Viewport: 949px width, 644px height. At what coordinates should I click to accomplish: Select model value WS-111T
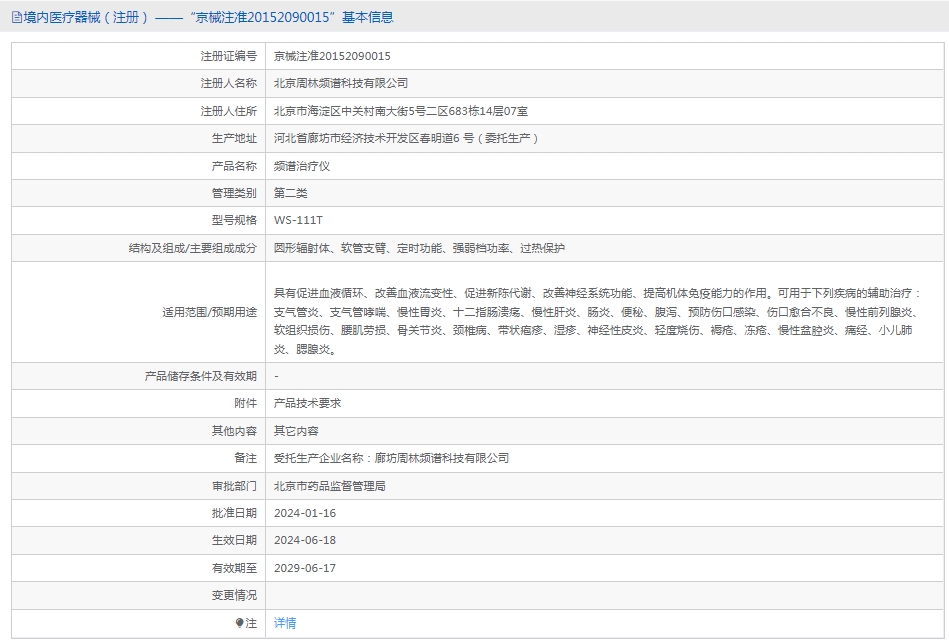click(298, 220)
